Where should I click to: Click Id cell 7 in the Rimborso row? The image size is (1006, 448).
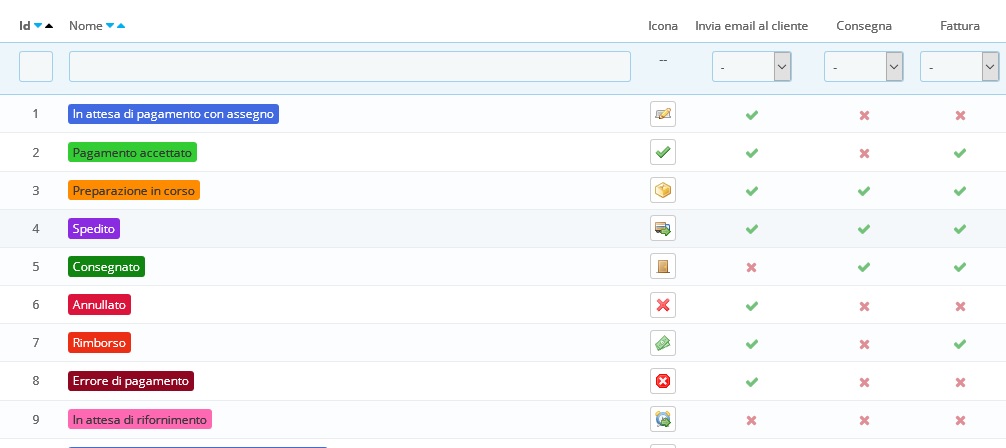click(x=36, y=342)
